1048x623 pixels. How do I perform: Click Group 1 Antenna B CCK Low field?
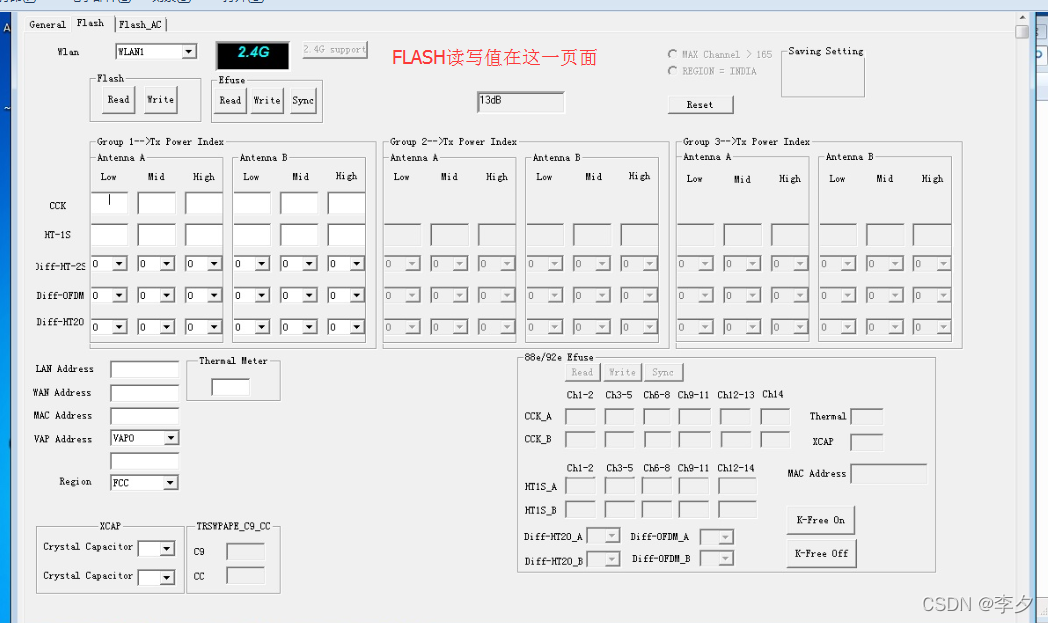pyautogui.click(x=252, y=203)
